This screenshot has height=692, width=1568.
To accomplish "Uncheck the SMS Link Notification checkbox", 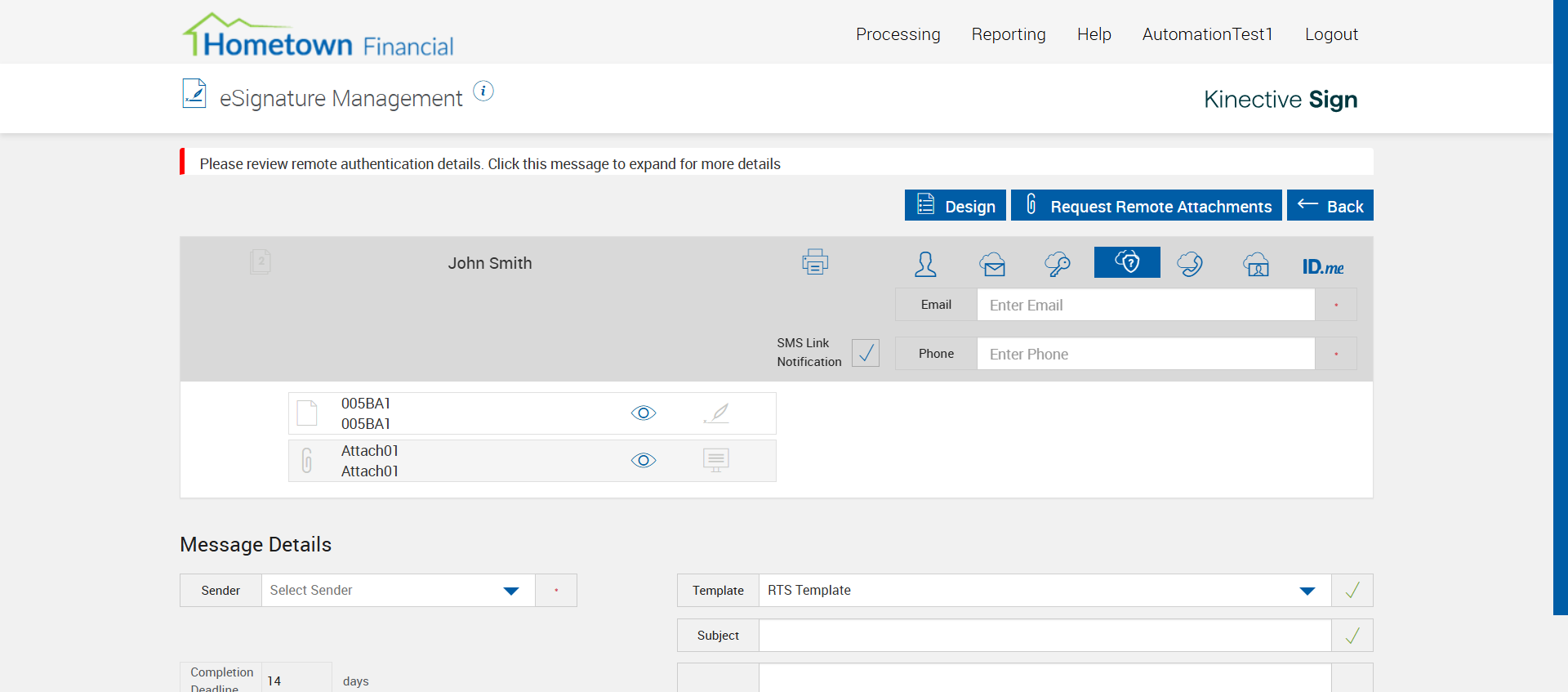I will [x=866, y=353].
